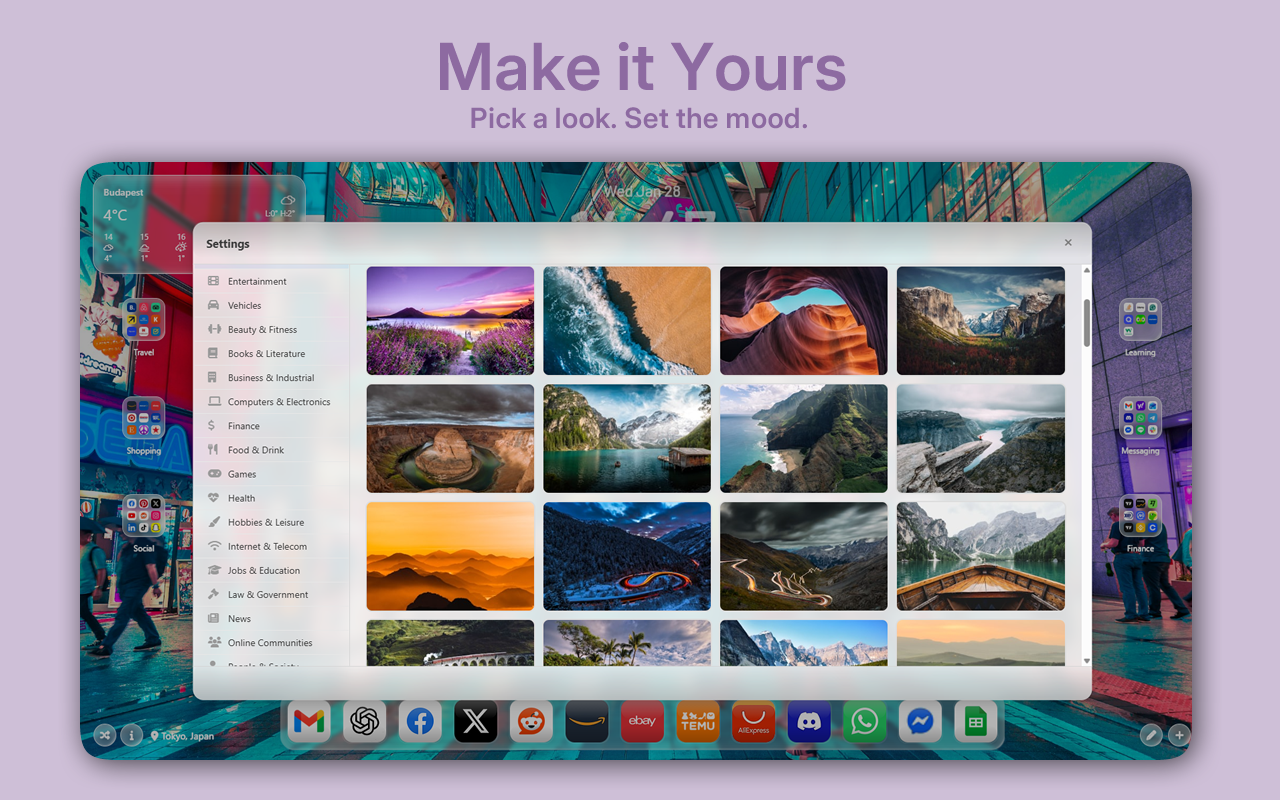
Task: Pick the aerial ocean waves beach wallpaper
Action: [627, 321]
